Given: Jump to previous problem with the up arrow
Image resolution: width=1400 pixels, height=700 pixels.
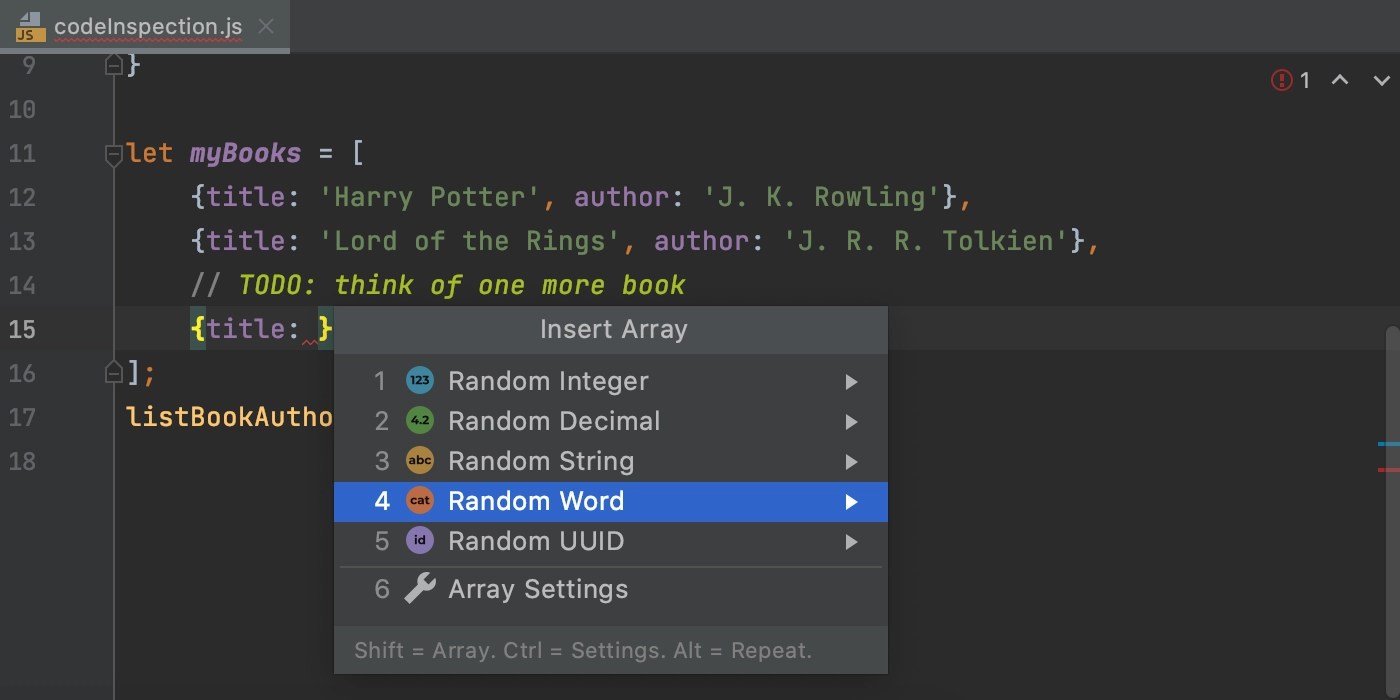Looking at the screenshot, I should coord(1340,80).
